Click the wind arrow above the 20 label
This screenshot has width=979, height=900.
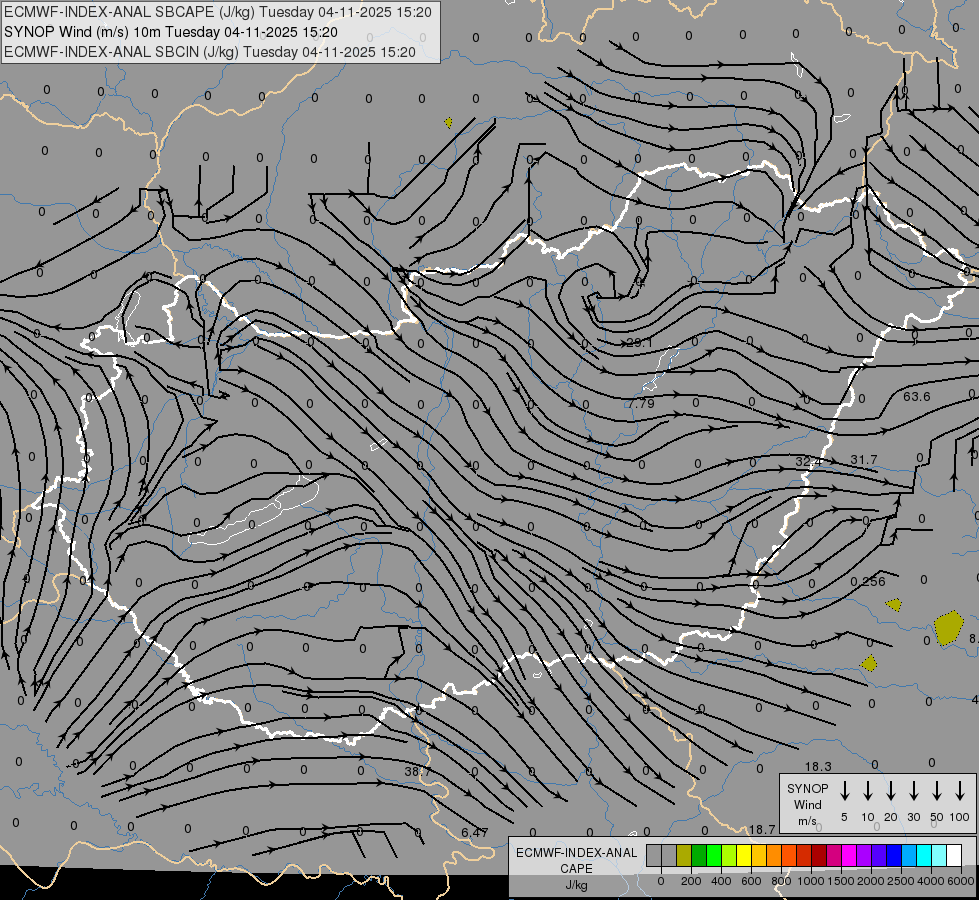click(x=891, y=791)
